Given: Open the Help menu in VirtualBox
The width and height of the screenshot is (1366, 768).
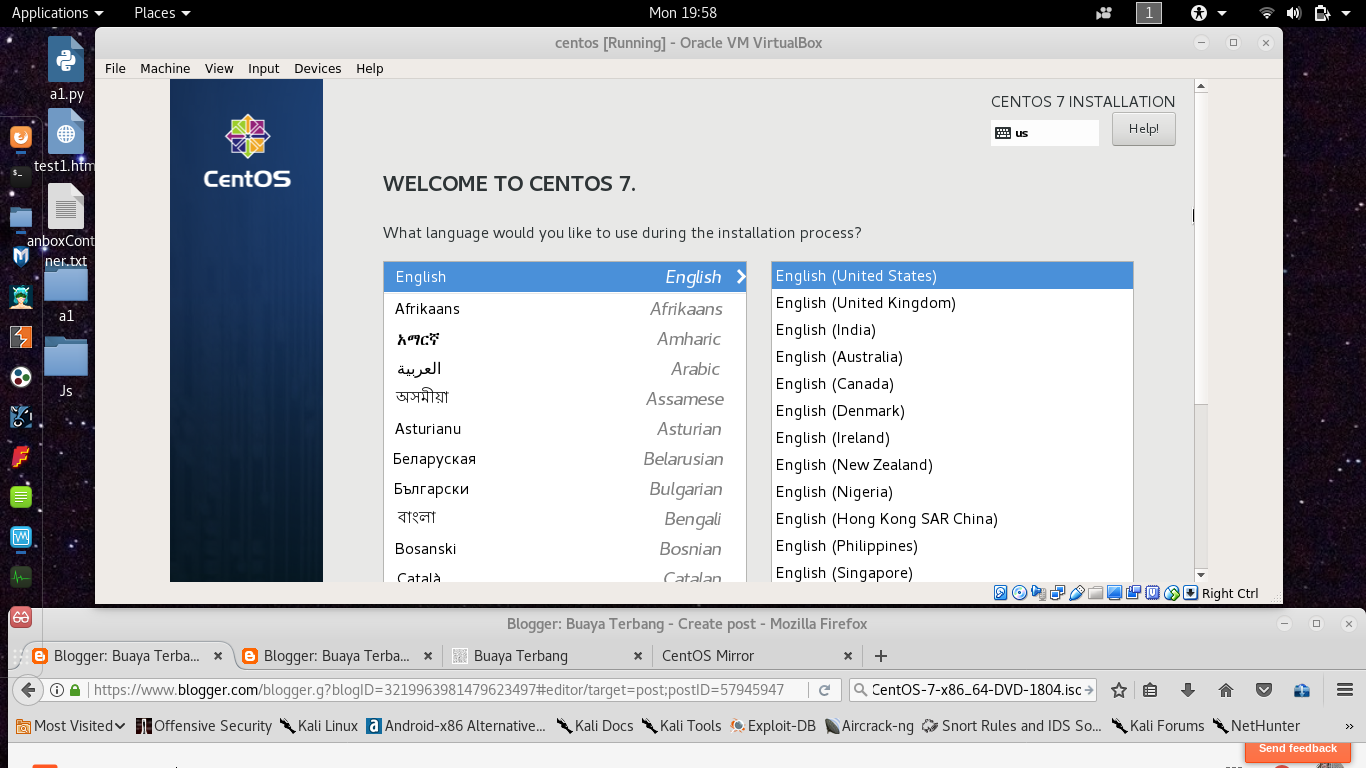Looking at the screenshot, I should 370,68.
